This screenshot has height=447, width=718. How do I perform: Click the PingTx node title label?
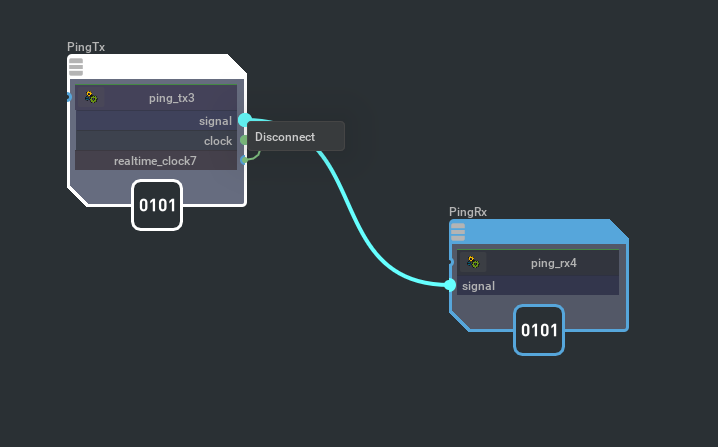pos(86,47)
